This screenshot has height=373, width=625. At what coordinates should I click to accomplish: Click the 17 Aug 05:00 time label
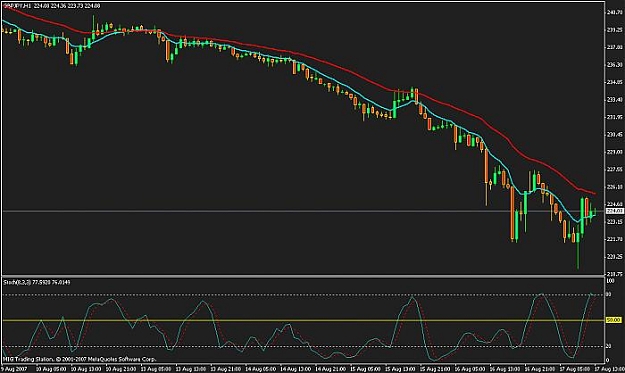pyautogui.click(x=575, y=369)
